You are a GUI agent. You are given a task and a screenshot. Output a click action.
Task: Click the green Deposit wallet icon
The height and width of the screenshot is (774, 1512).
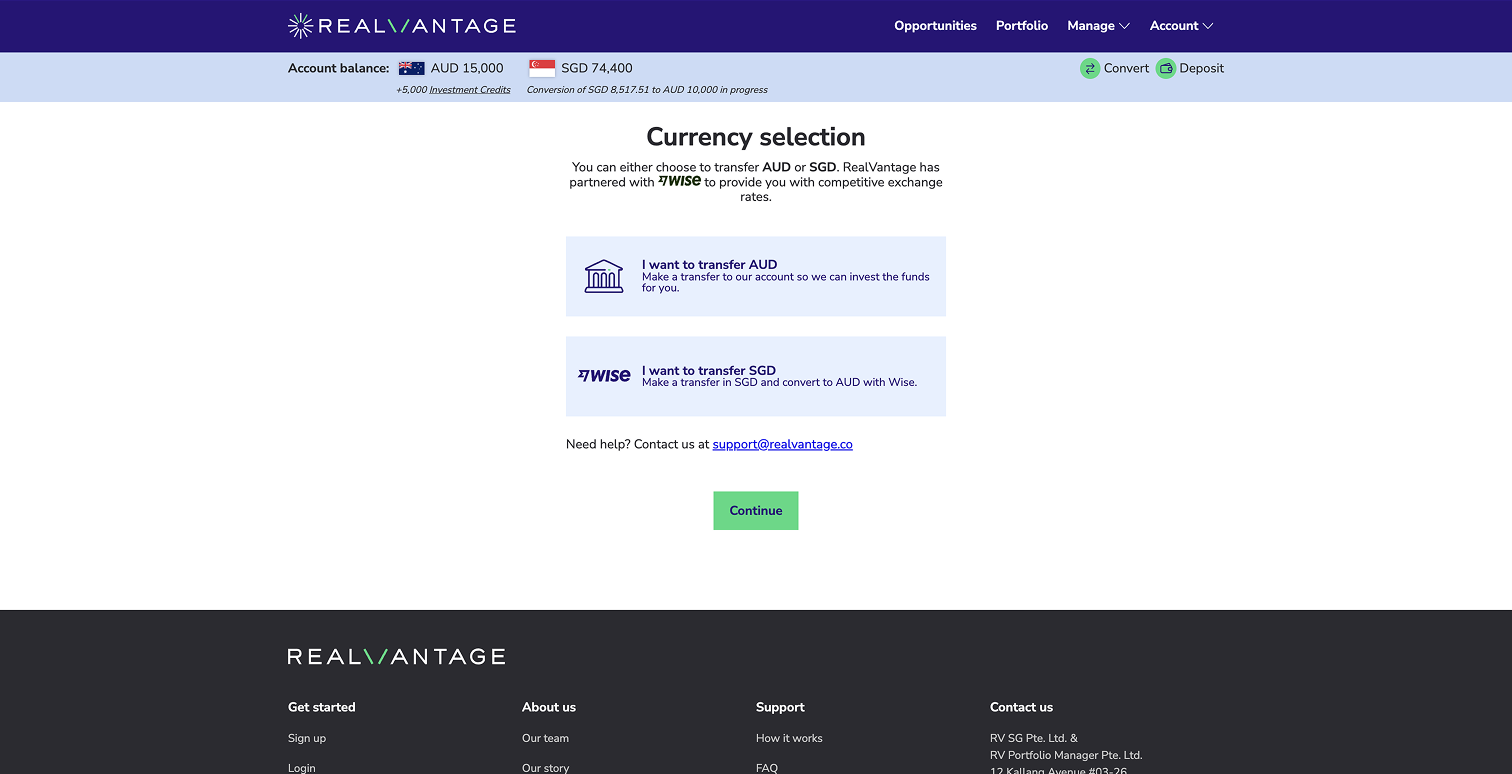point(1166,69)
